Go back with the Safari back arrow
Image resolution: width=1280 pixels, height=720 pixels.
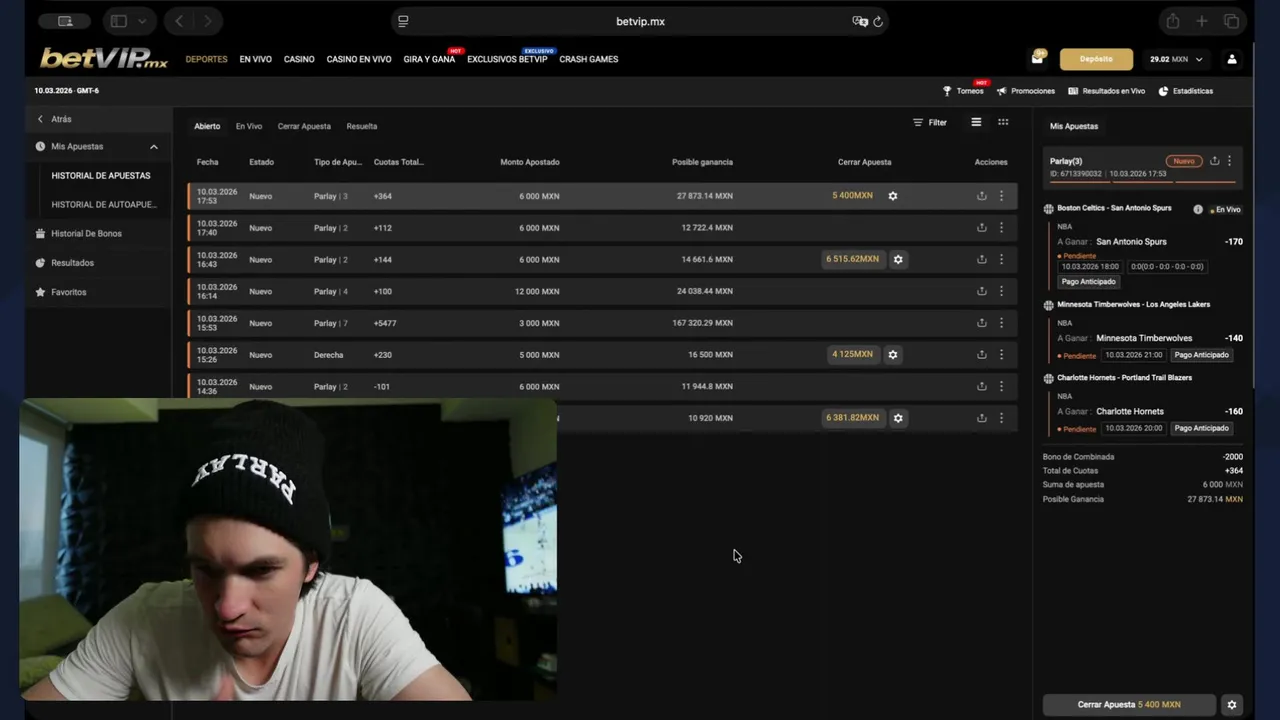tap(179, 21)
